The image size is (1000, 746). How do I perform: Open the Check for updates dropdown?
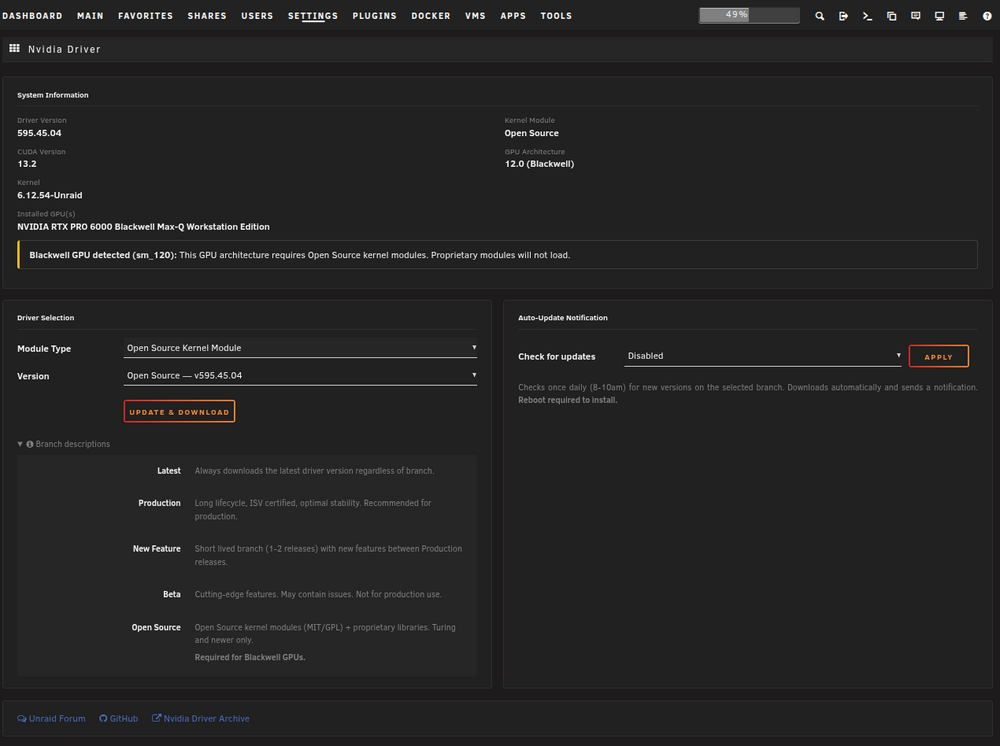pyautogui.click(x=763, y=356)
